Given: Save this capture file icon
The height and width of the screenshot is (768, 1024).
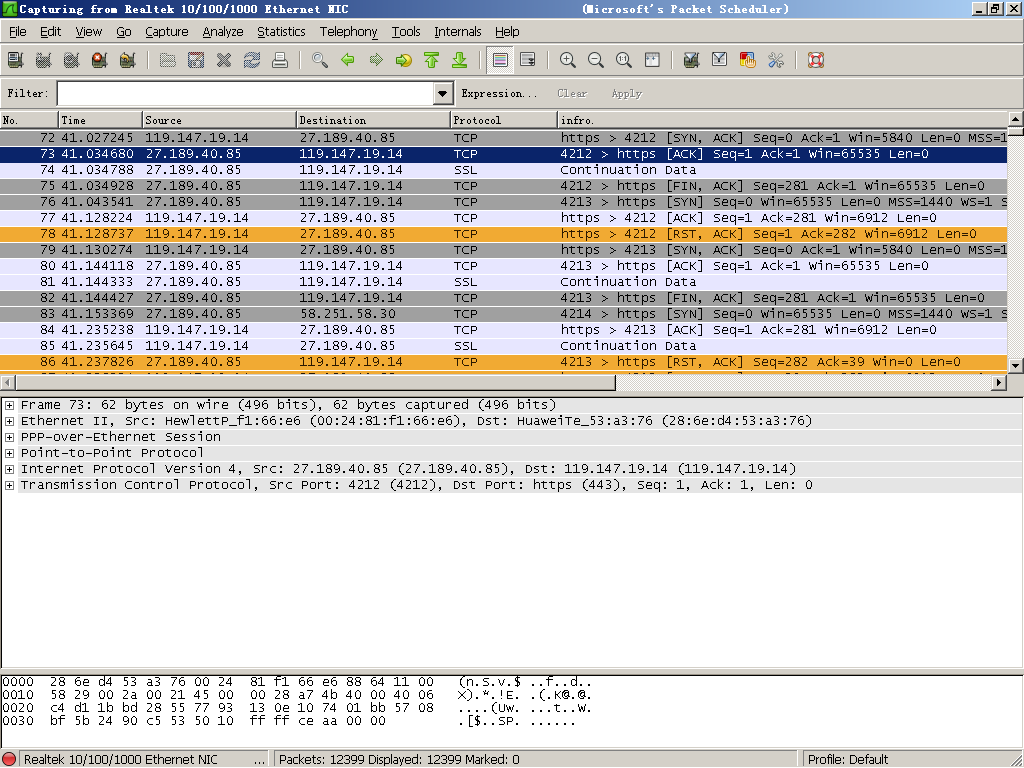Looking at the screenshot, I should (x=196, y=60).
